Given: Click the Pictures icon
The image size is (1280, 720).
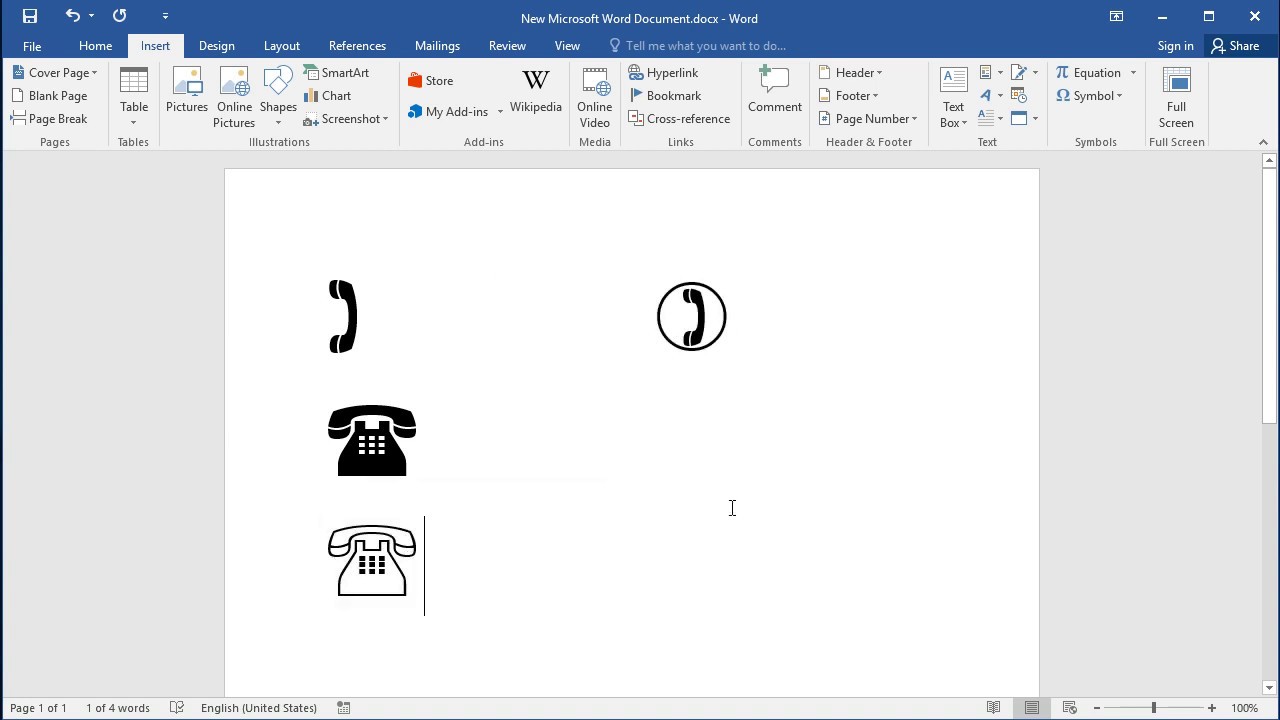Looking at the screenshot, I should 187,90.
